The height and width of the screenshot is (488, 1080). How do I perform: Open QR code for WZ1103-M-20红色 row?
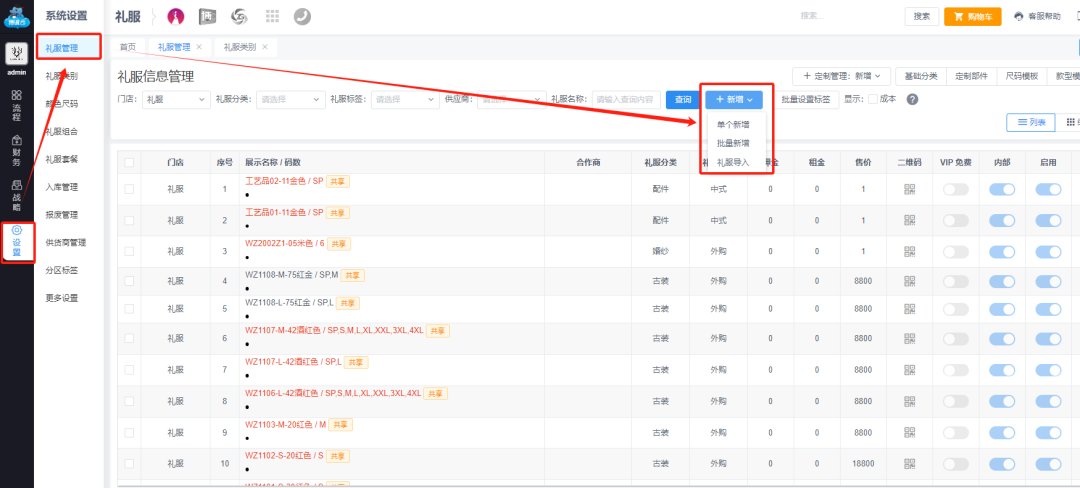[910, 433]
